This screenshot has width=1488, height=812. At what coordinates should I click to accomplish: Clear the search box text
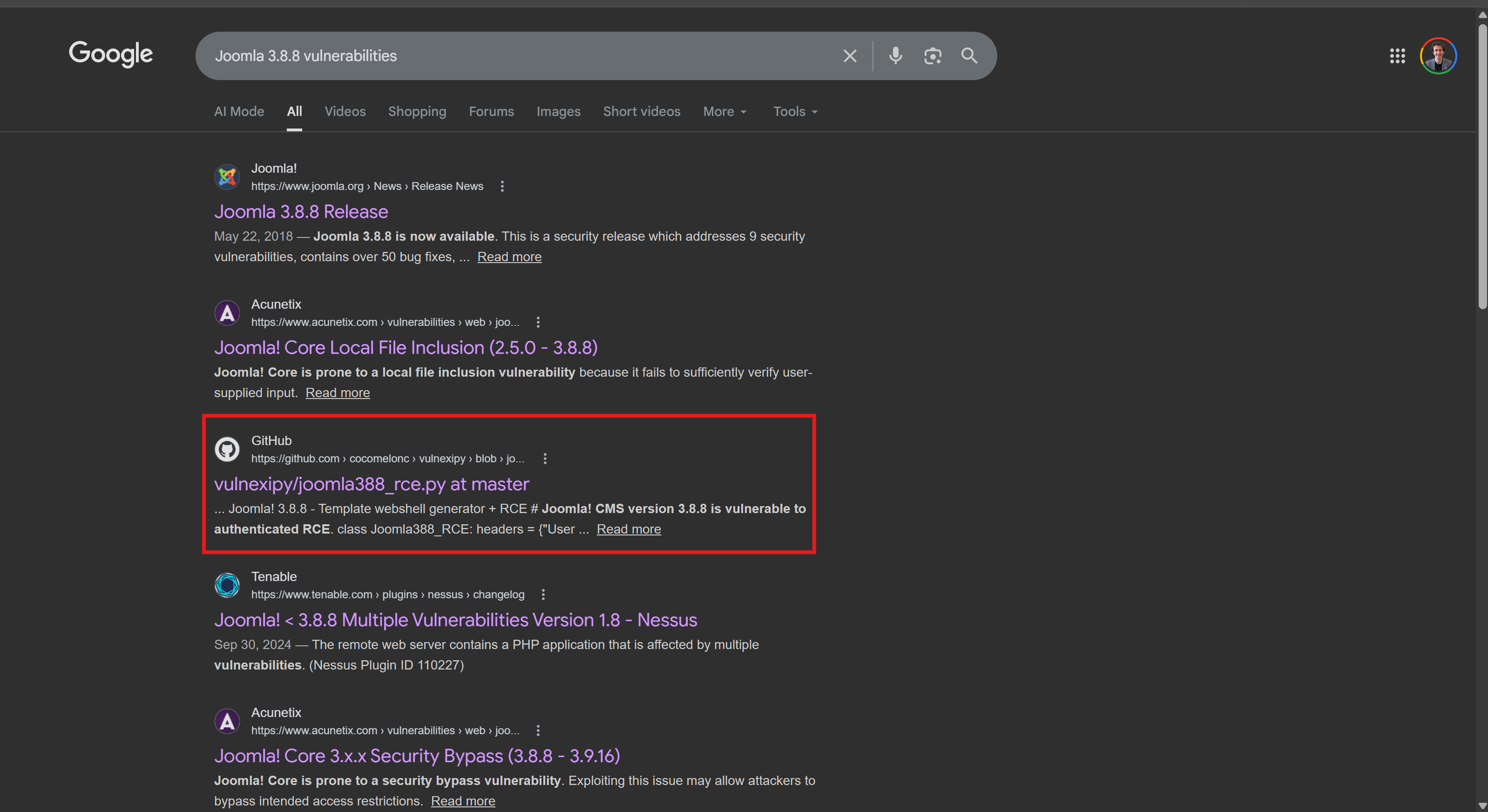850,56
